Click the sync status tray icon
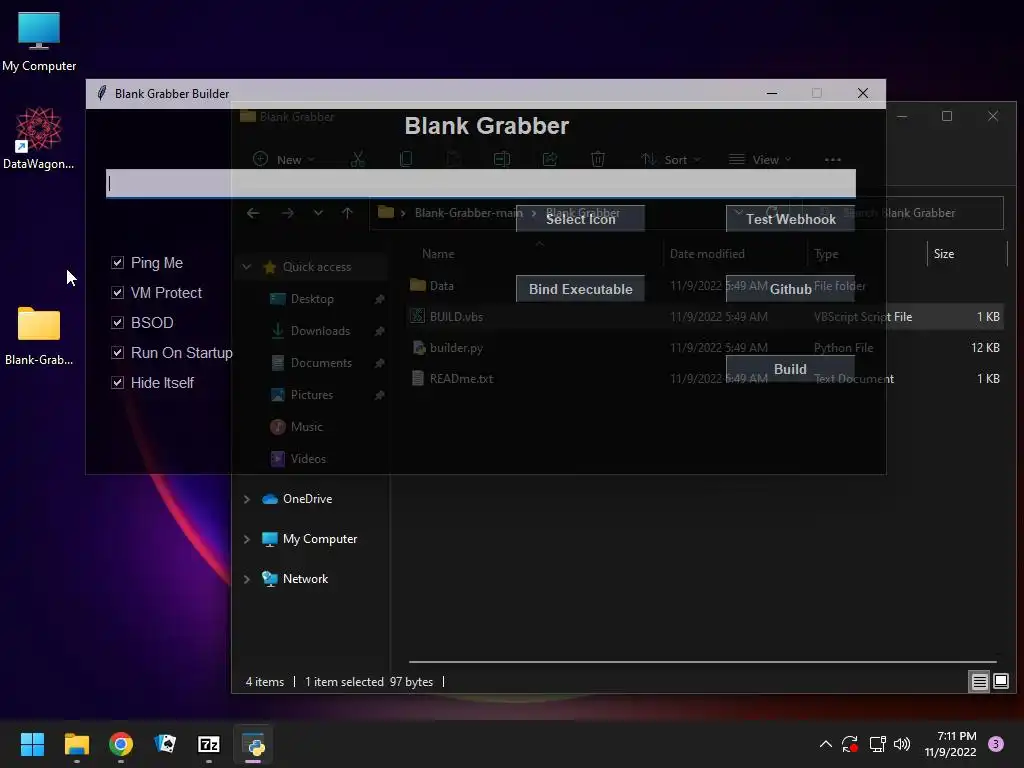1024x768 pixels. click(x=850, y=744)
